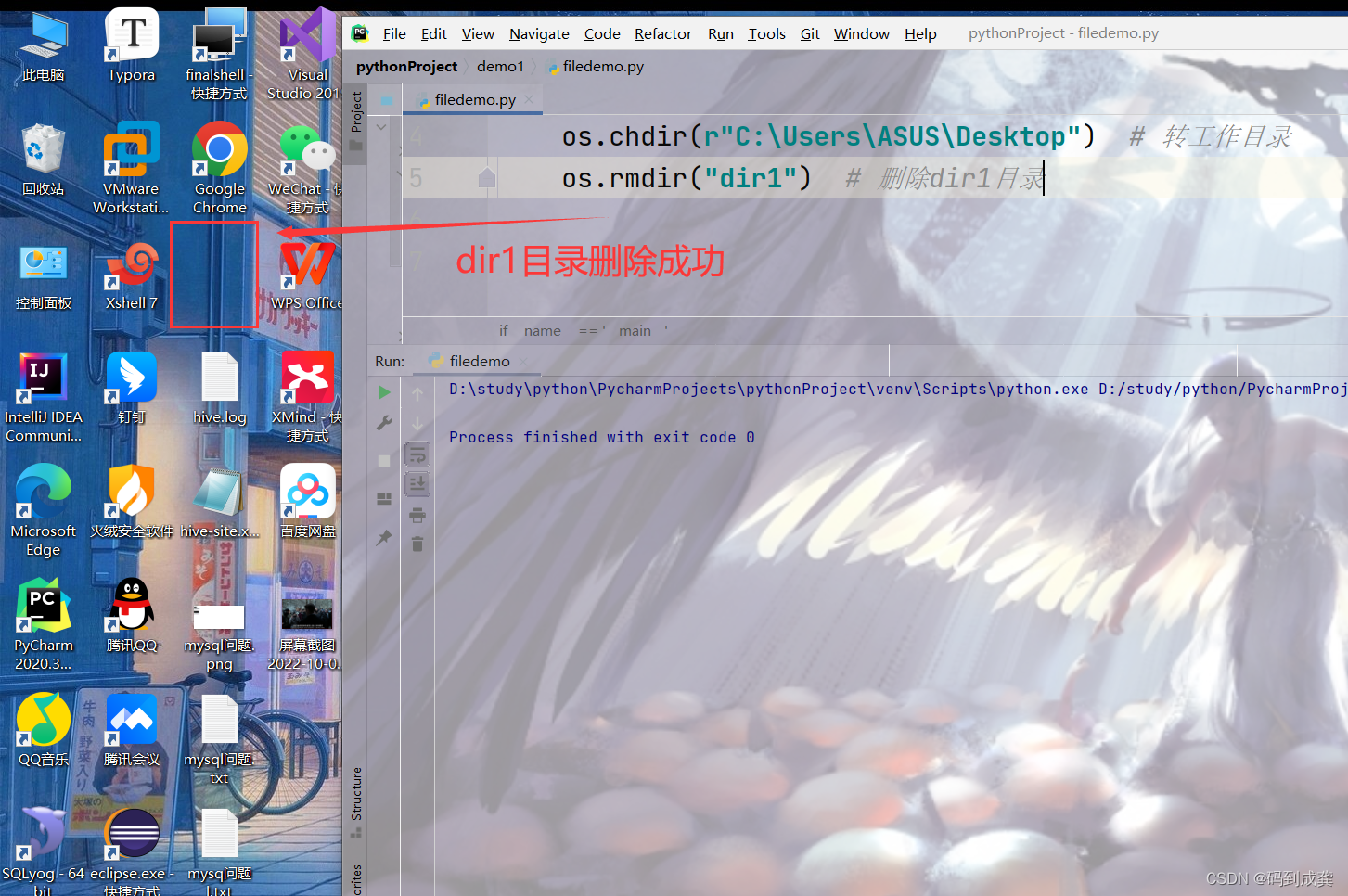The height and width of the screenshot is (896, 1348).
Task: Open the Tools menu
Action: click(x=766, y=33)
